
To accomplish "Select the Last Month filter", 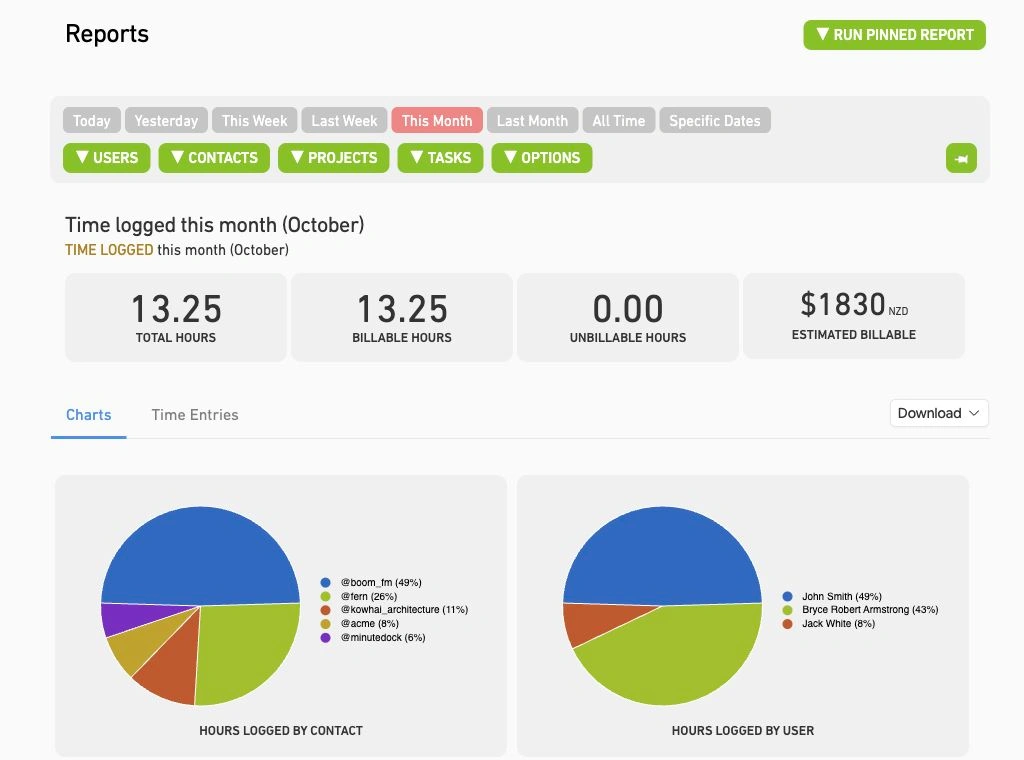I will click(x=532, y=121).
